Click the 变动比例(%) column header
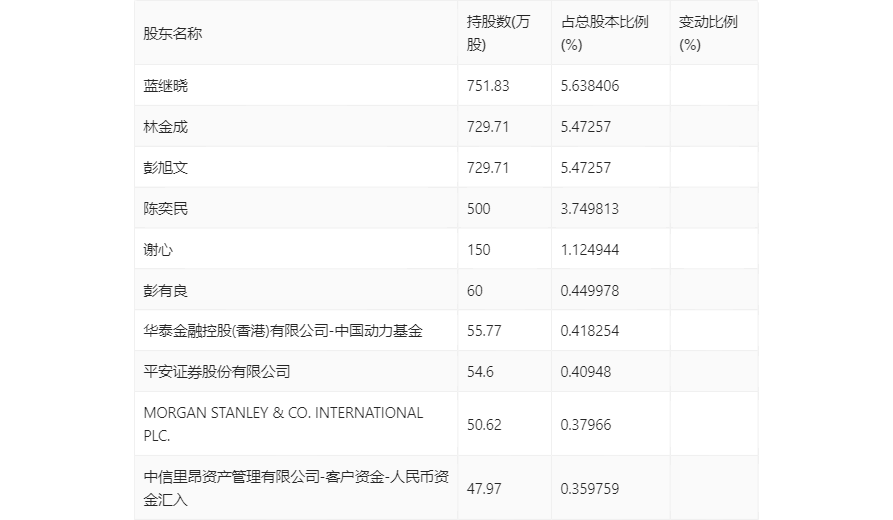The width and height of the screenshot is (893, 520). [x=708, y=33]
